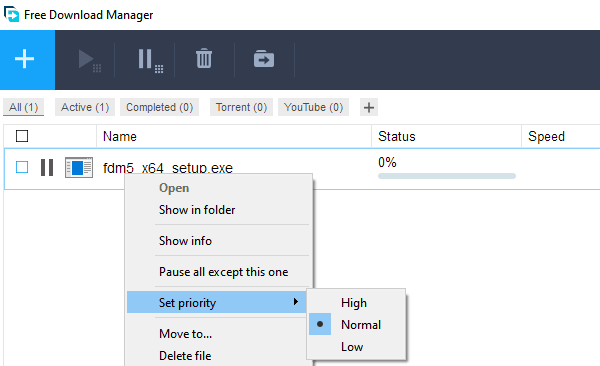Open the Torrent (0) filter tab
The image size is (600, 366).
click(241, 107)
